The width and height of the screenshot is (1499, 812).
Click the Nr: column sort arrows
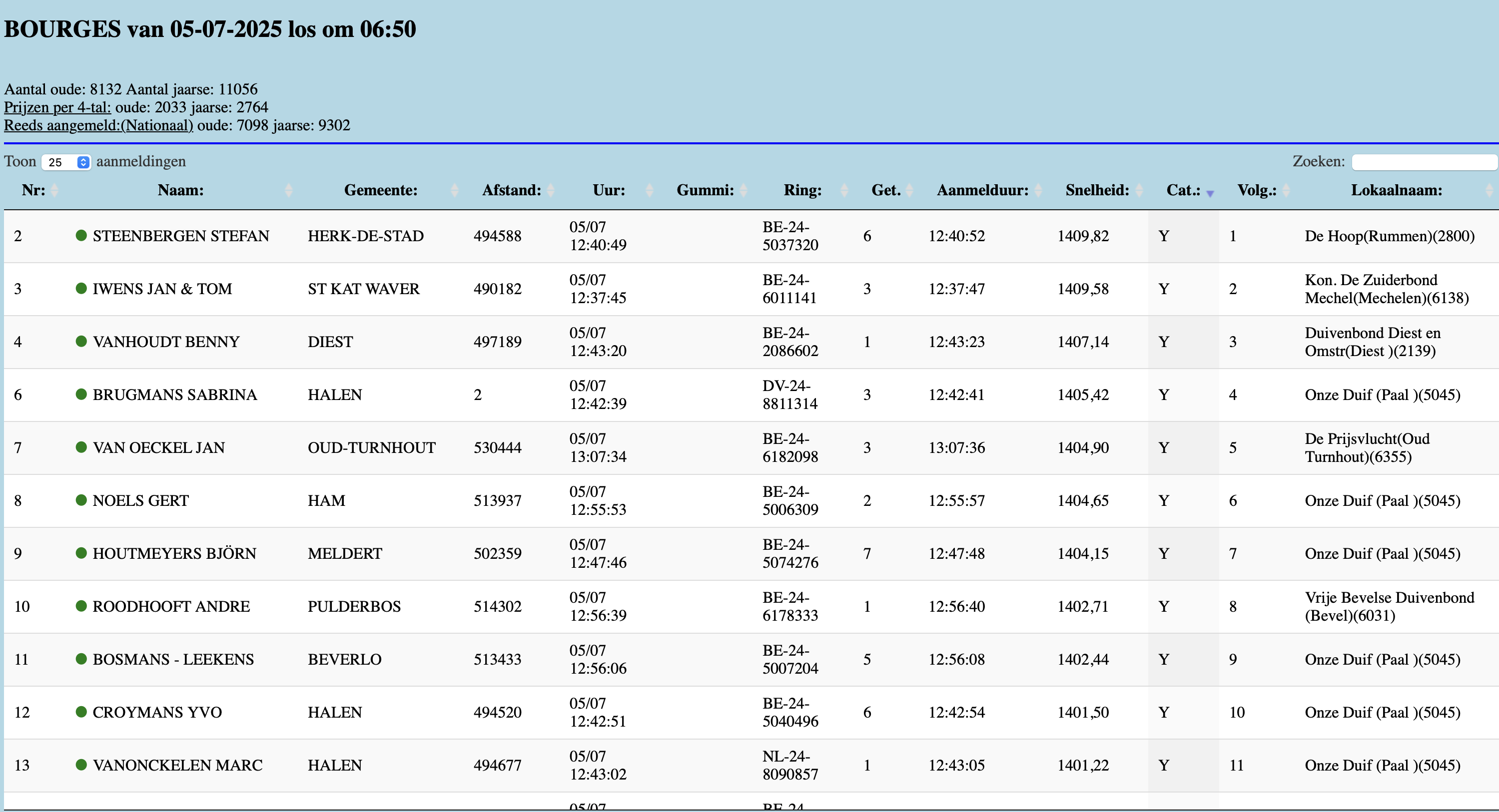pyautogui.click(x=54, y=190)
